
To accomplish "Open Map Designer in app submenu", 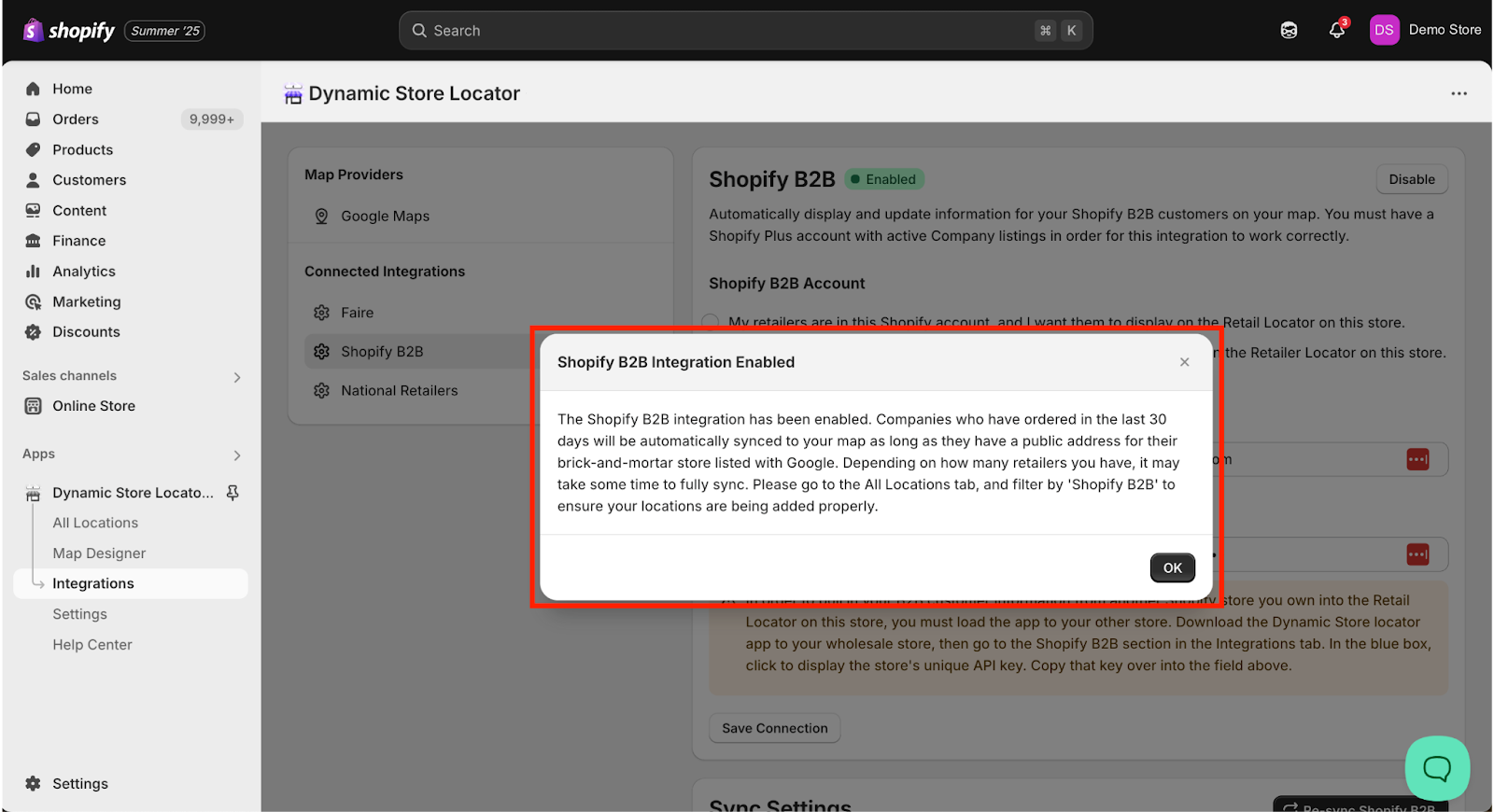I will tap(99, 553).
